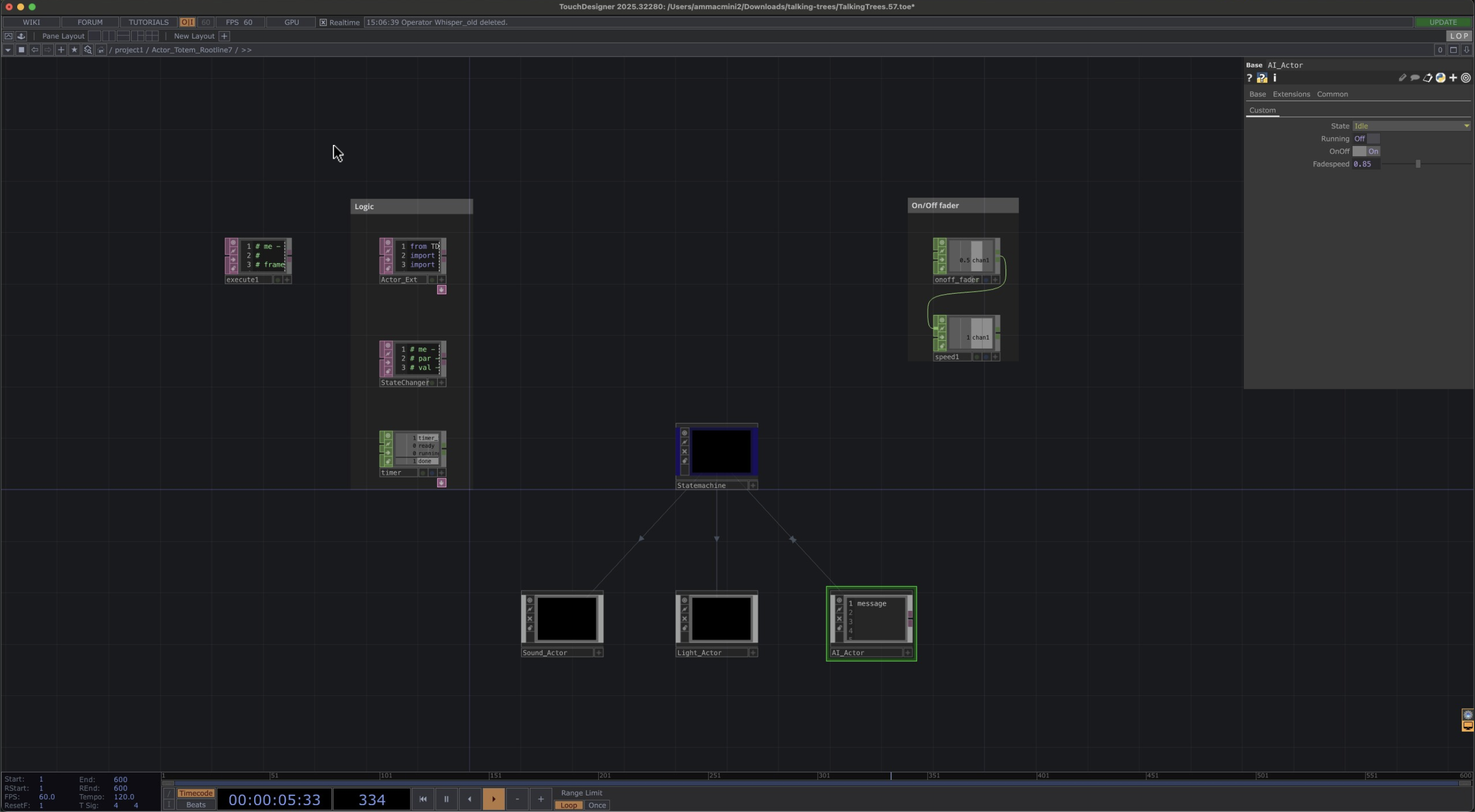Switch to the Extensions parameter tab
This screenshot has height=812, width=1475.
pyautogui.click(x=1291, y=95)
